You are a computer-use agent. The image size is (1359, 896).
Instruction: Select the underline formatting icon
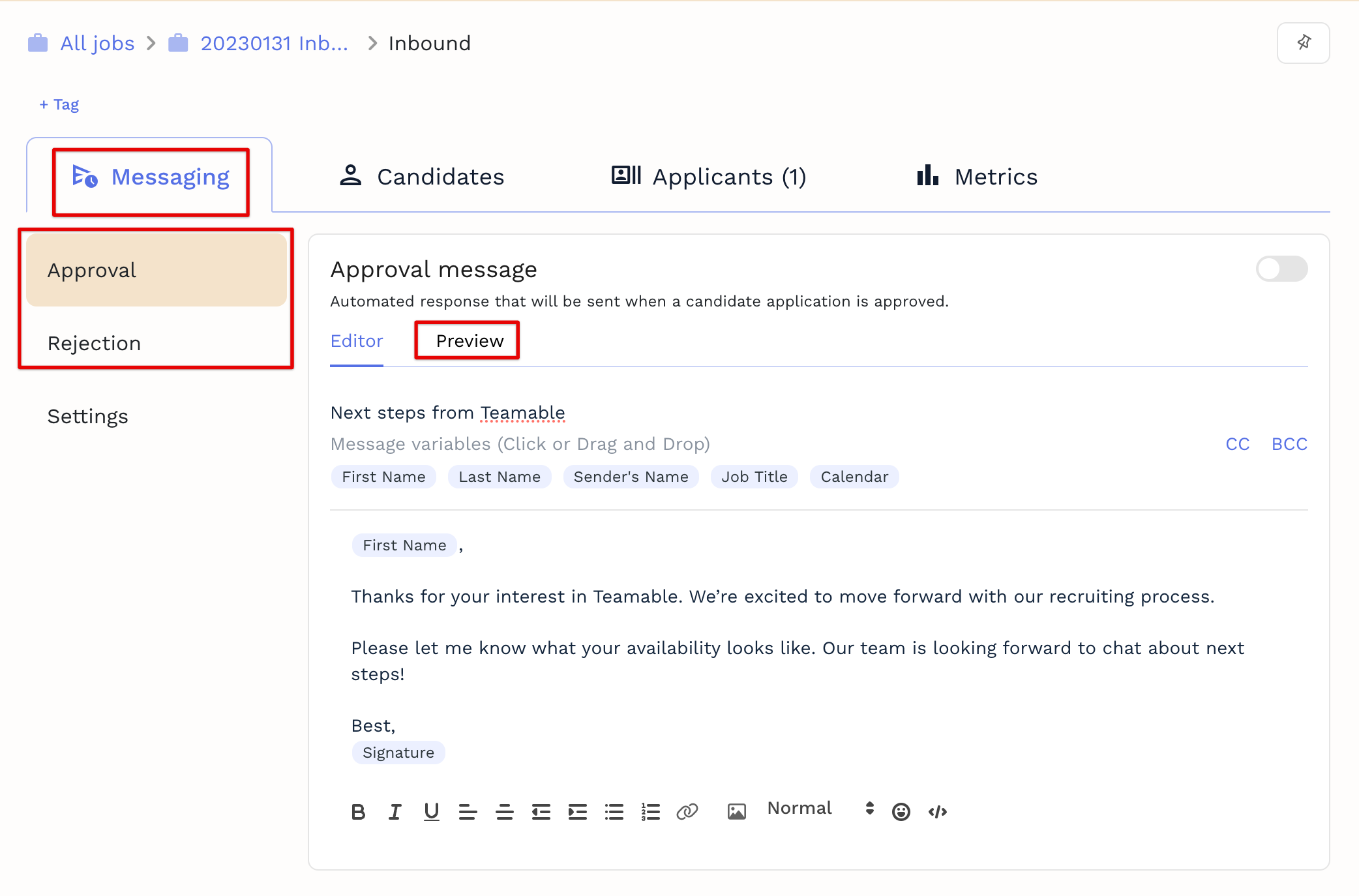431,811
